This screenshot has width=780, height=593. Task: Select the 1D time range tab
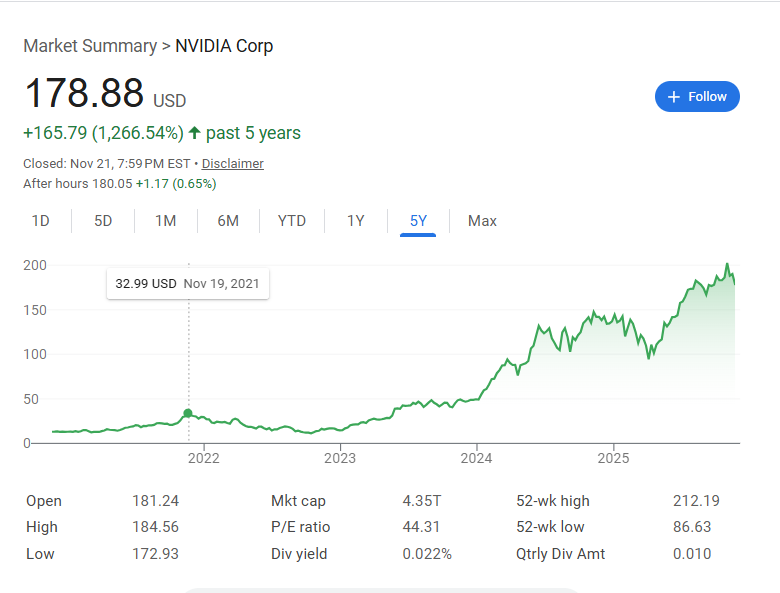[41, 221]
